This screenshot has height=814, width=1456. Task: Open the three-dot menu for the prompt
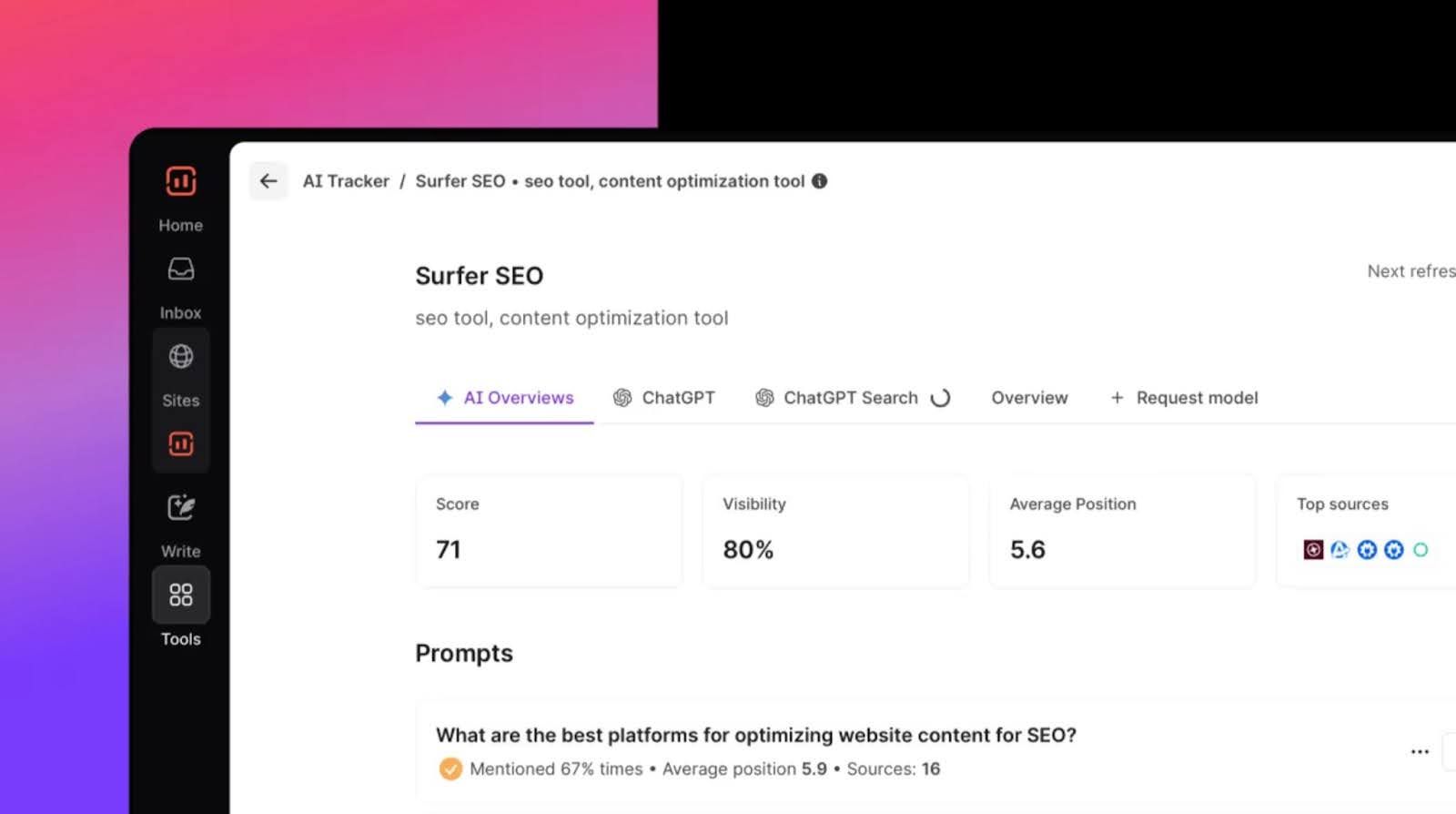pyautogui.click(x=1420, y=752)
